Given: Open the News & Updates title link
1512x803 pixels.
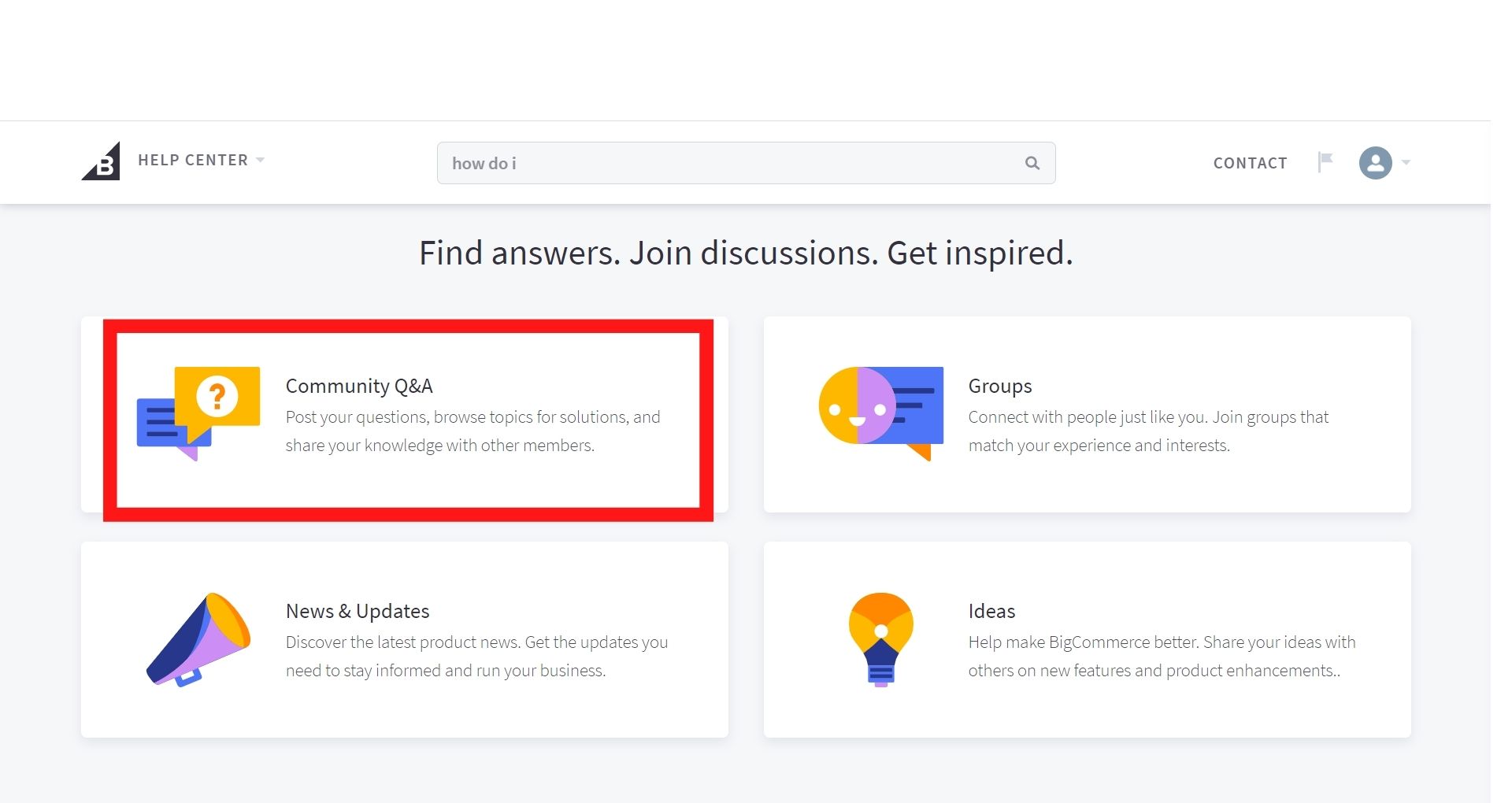Looking at the screenshot, I should (x=358, y=611).
